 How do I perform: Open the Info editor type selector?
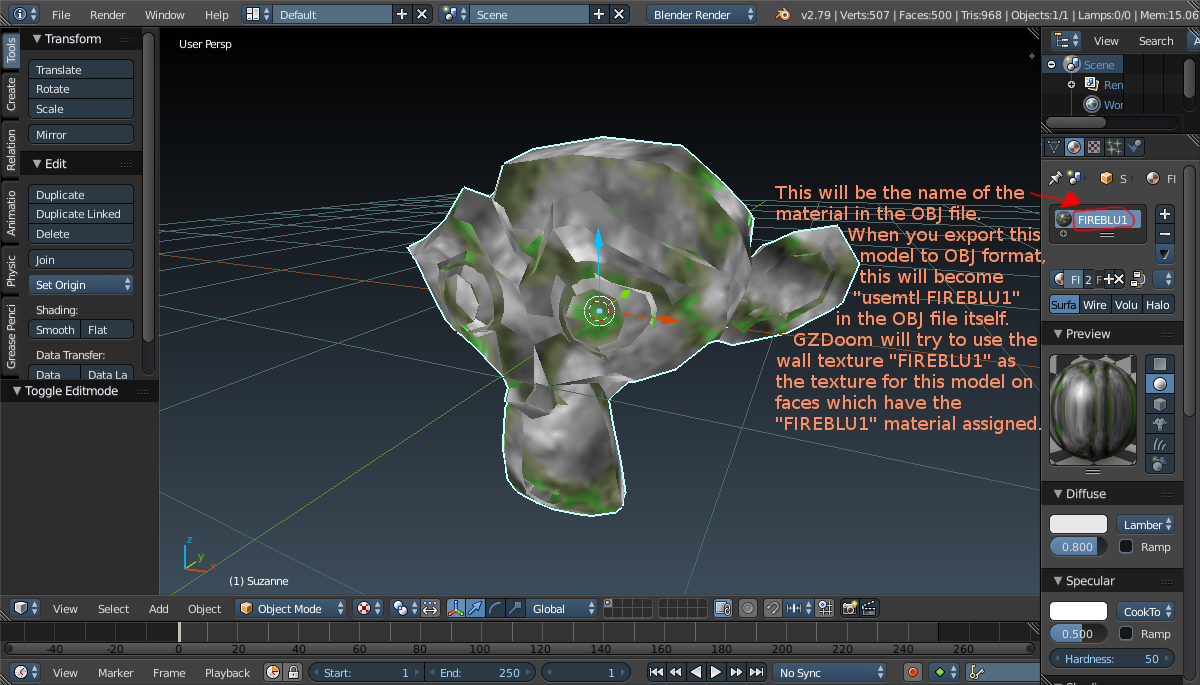(25, 14)
